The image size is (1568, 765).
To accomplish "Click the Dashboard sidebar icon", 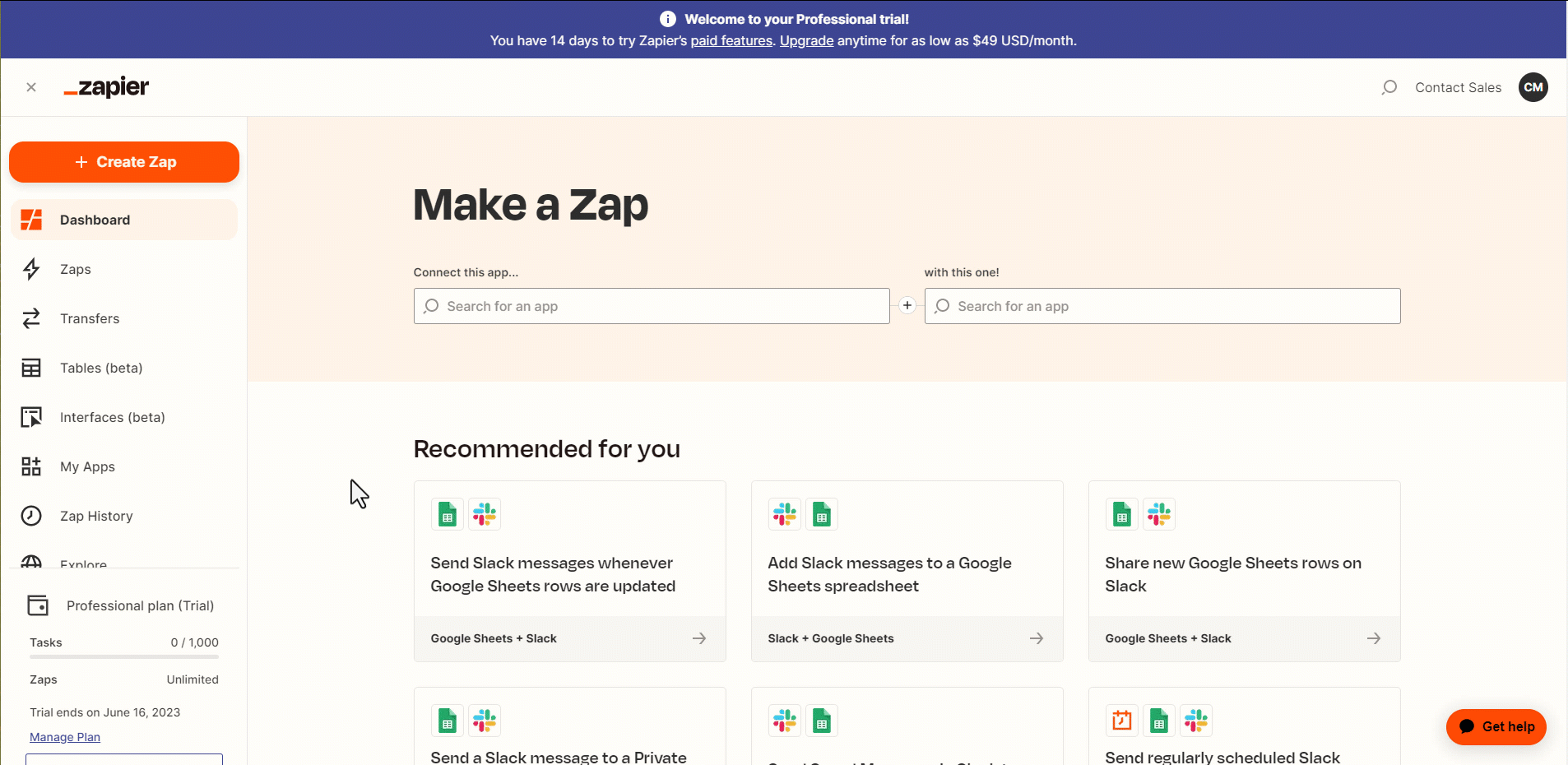I will [x=31, y=220].
